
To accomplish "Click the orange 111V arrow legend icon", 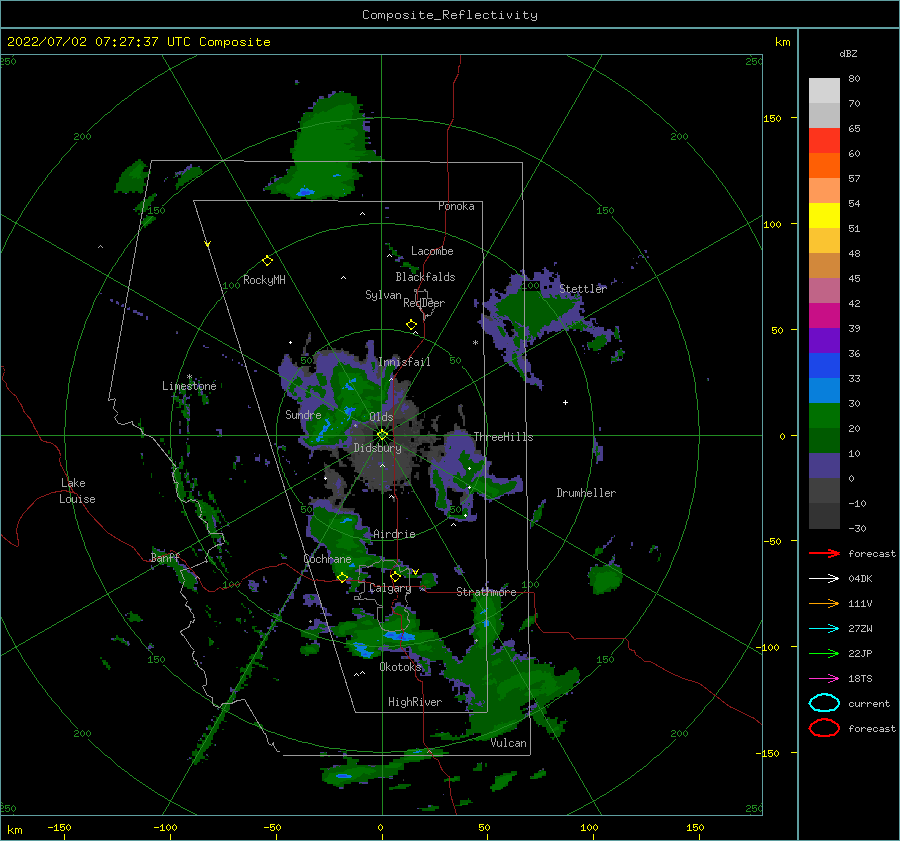I will click(x=824, y=603).
